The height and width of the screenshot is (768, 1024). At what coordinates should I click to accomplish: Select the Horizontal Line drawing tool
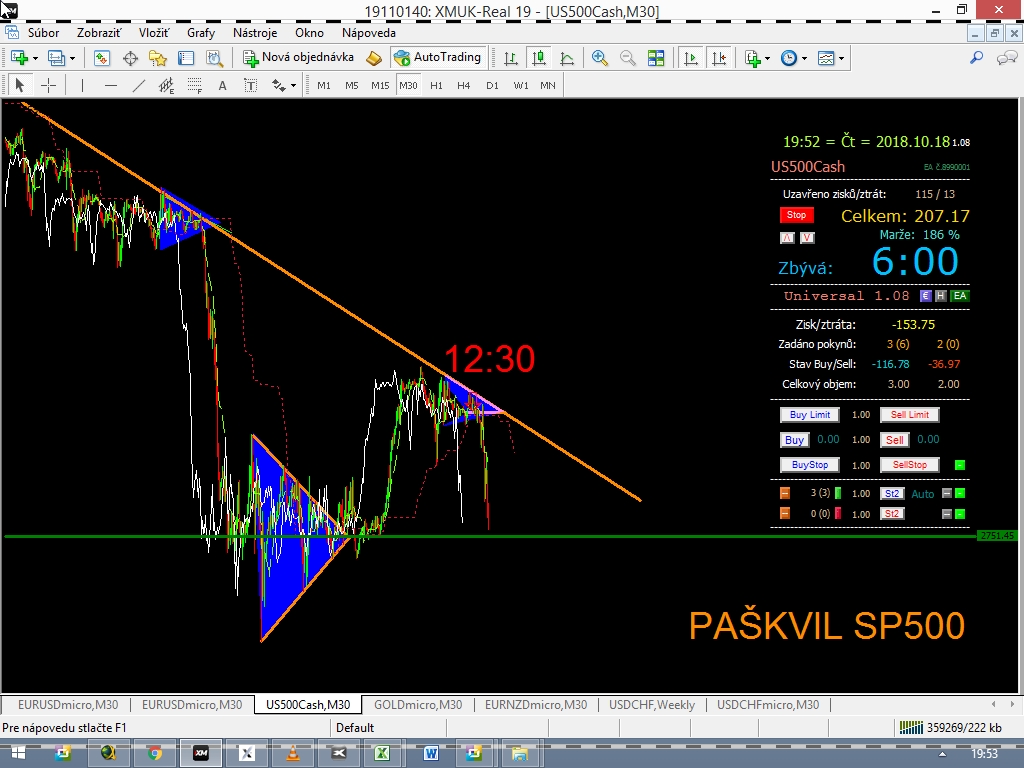pyautogui.click(x=110, y=86)
